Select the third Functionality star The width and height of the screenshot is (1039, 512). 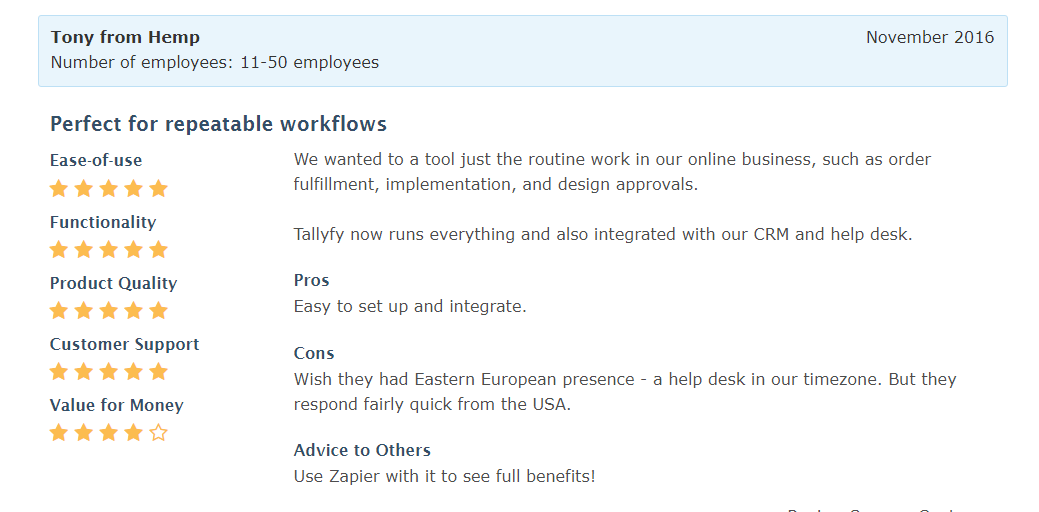coord(109,250)
